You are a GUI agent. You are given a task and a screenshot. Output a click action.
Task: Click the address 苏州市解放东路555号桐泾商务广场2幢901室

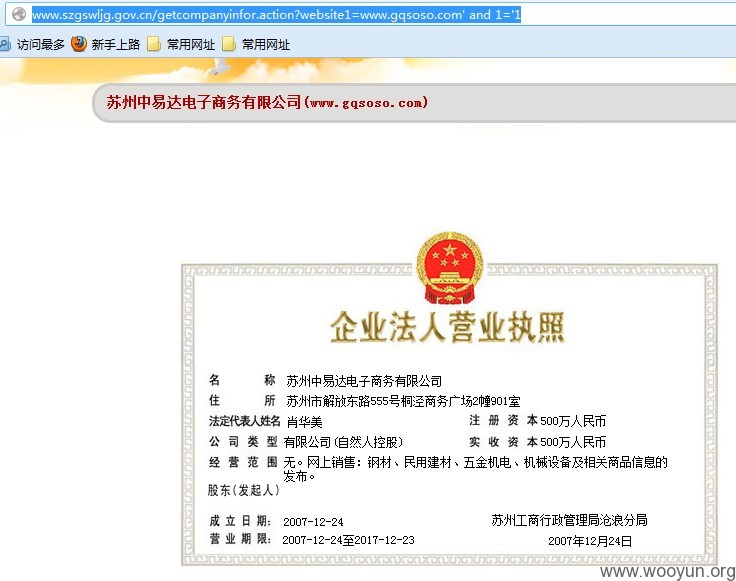coord(403,401)
